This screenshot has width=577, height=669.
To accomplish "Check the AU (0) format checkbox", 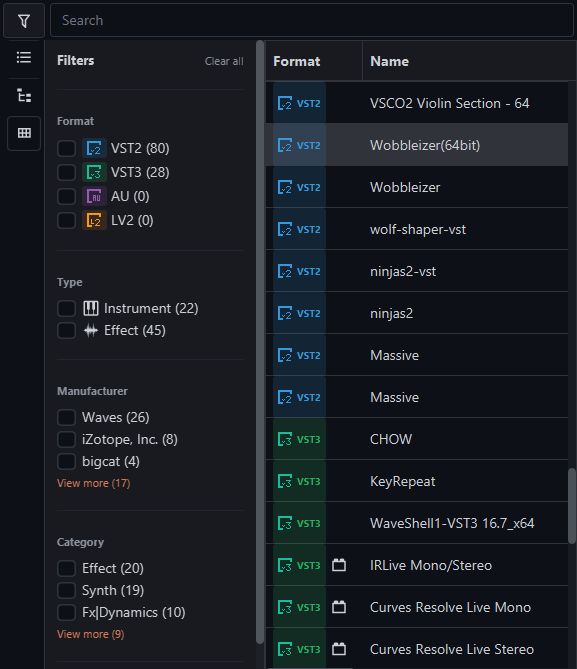I will coord(67,196).
